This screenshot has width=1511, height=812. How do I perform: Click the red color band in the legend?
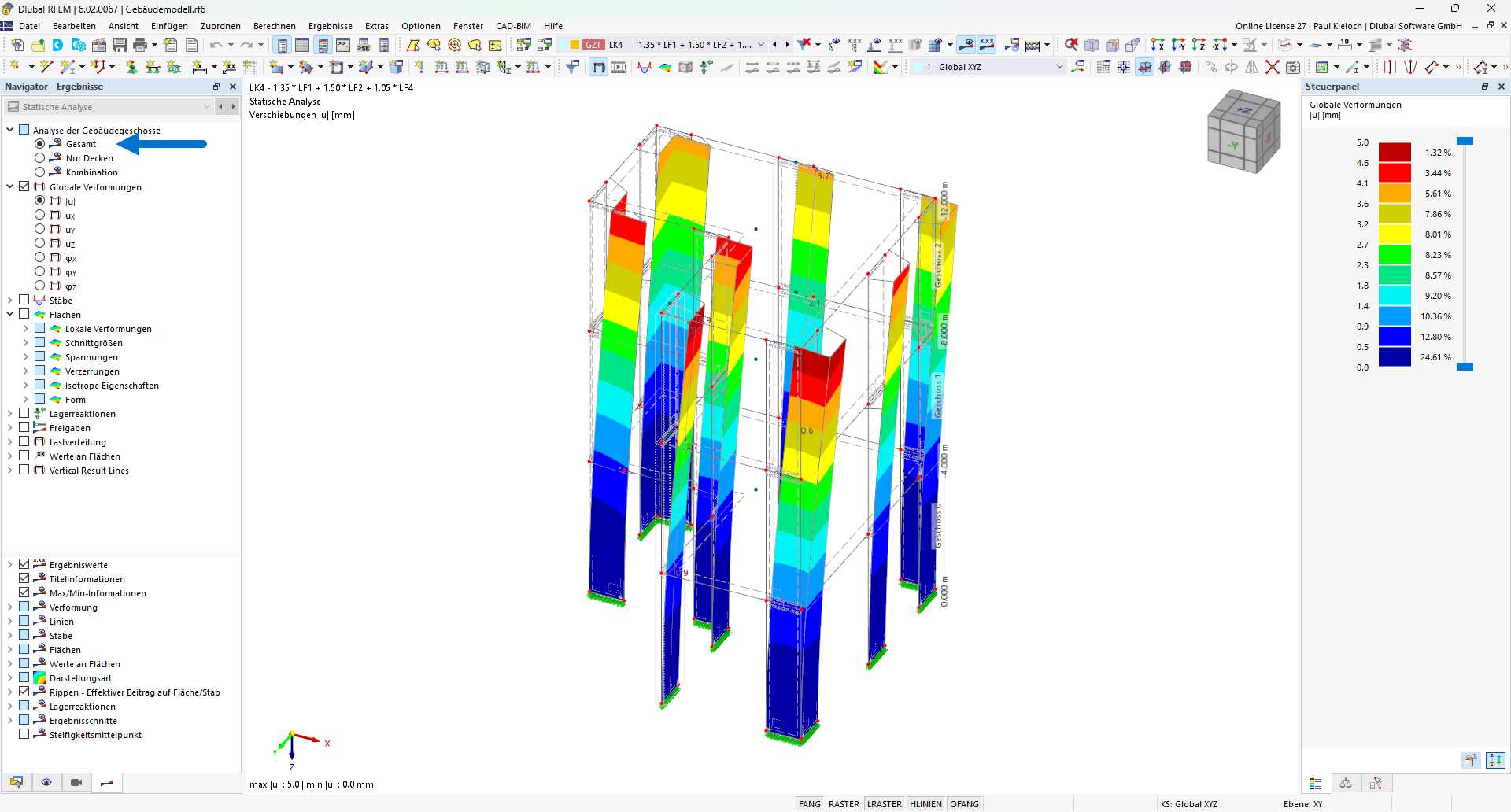[1397, 172]
